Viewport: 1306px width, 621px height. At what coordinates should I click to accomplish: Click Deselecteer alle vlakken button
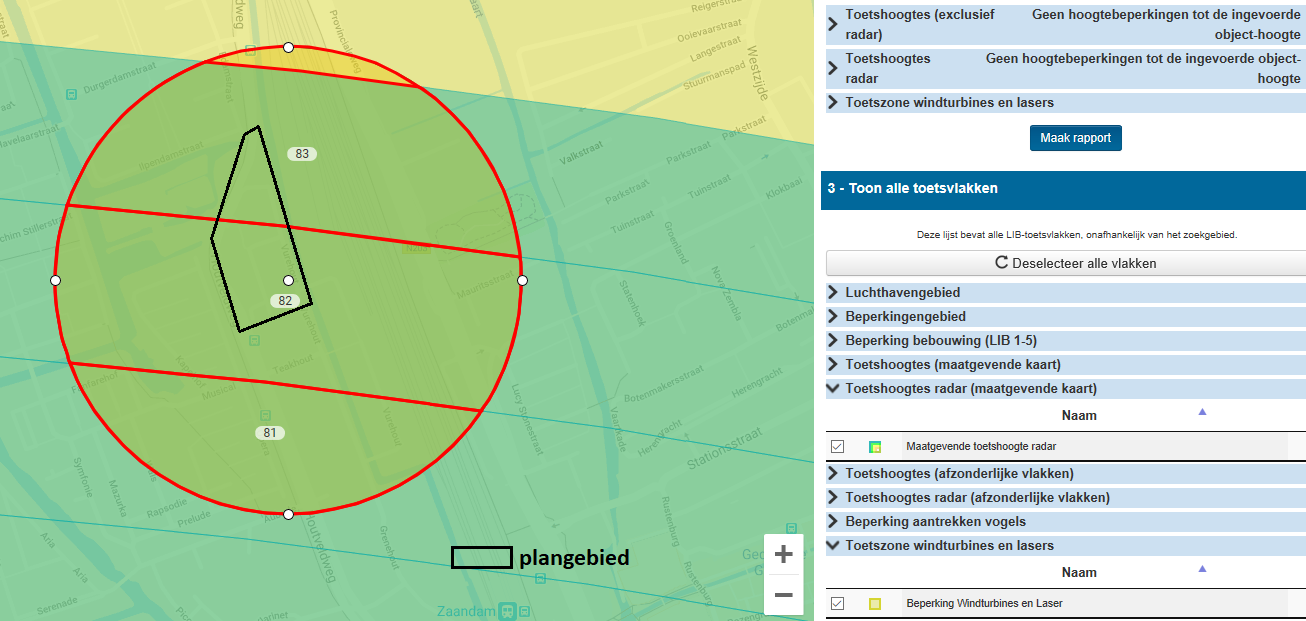pos(1065,264)
